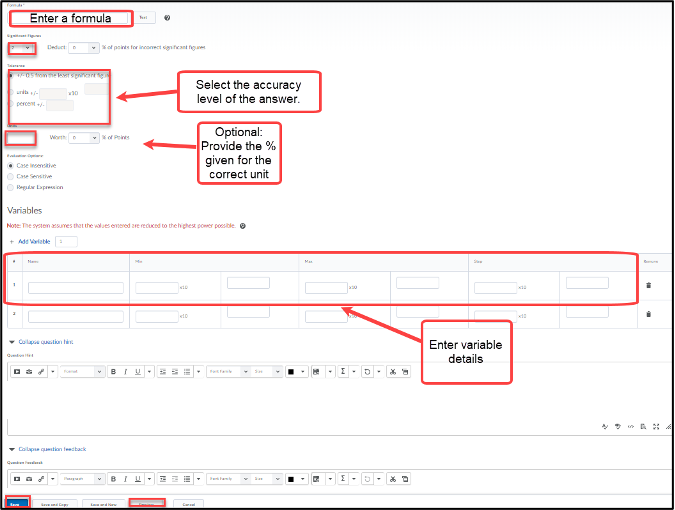675x510 pixels.
Task: Click Italic in the question feedback toolbar
Action: tap(127, 478)
